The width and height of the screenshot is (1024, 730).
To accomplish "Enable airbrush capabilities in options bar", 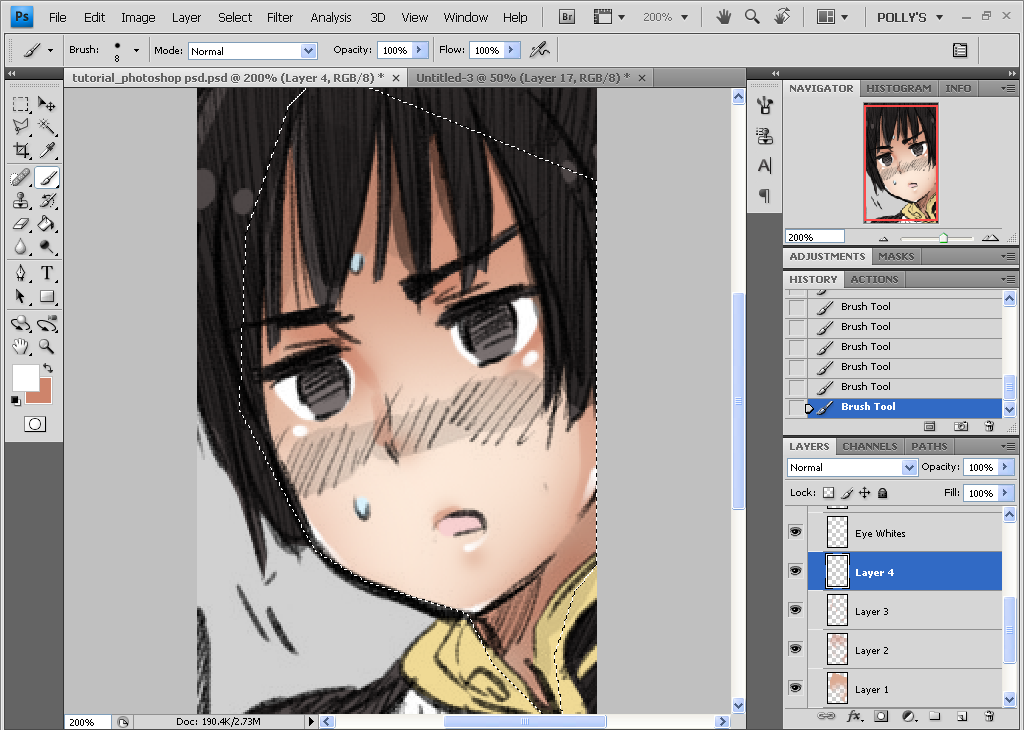I will coord(539,50).
